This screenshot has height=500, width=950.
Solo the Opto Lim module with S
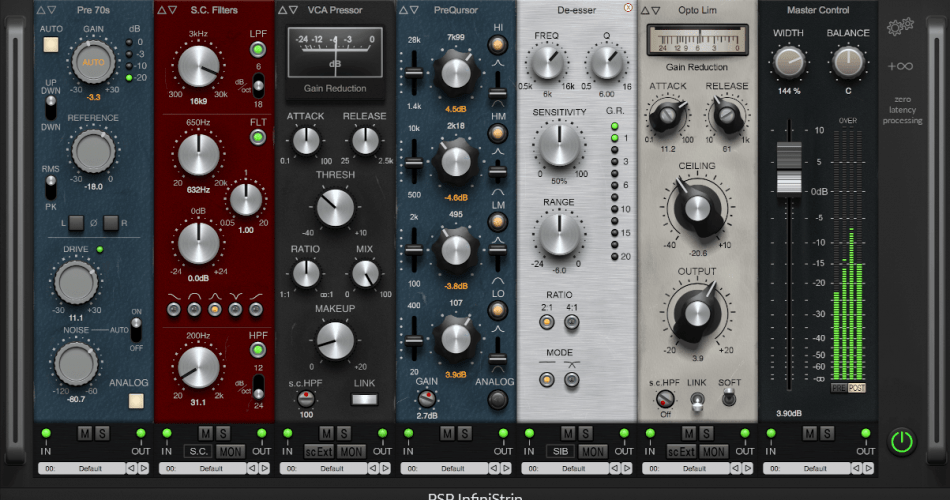click(706, 433)
